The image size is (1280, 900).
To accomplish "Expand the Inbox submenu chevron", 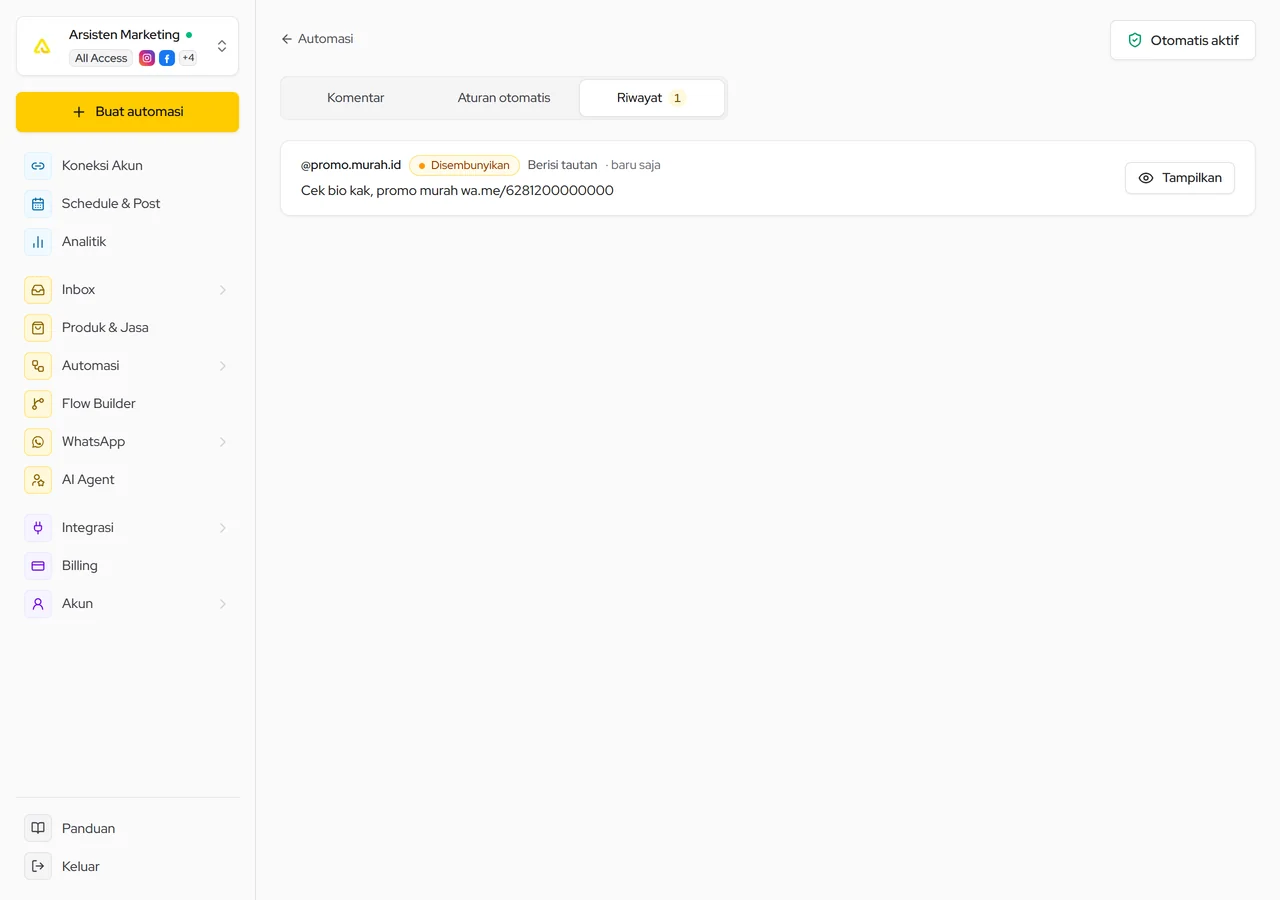I will [x=223, y=290].
